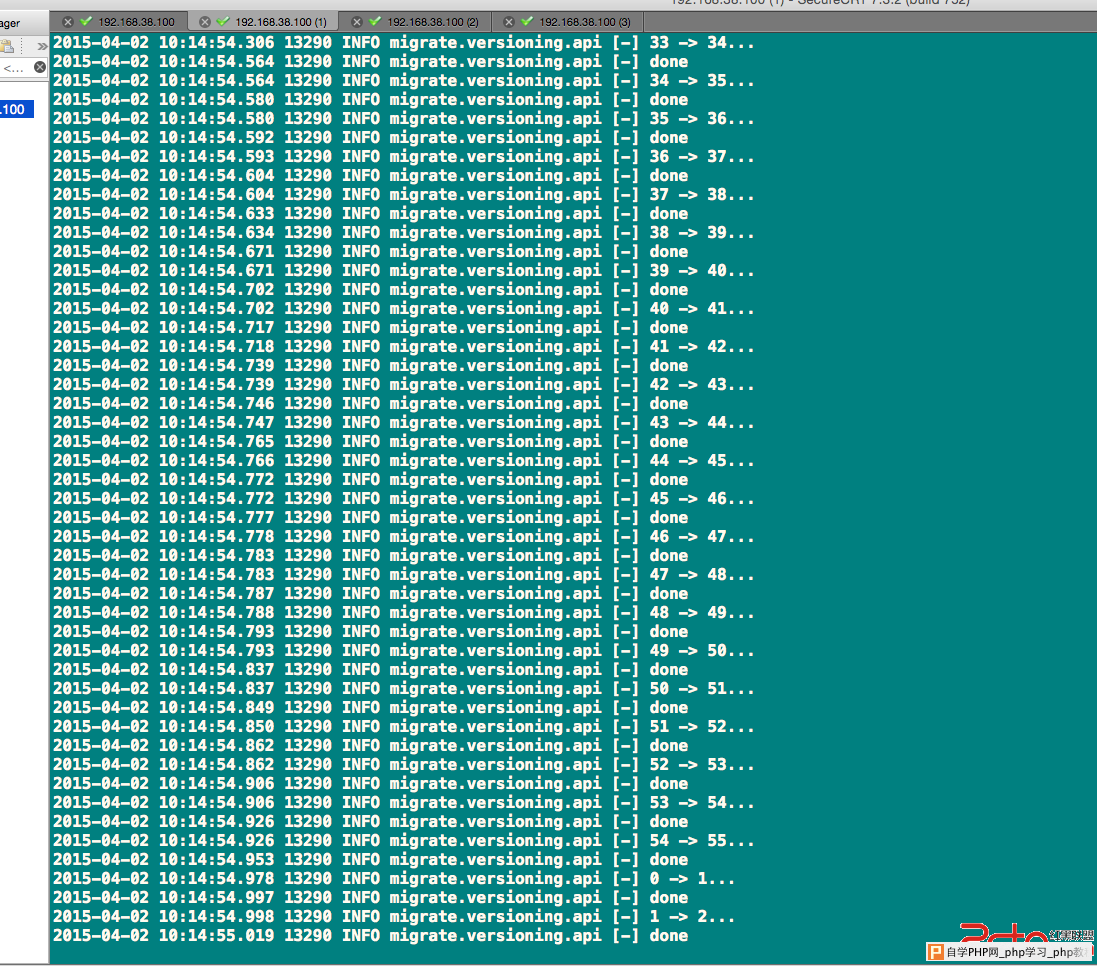Screen dimensions: 1097x966
Task: Close the 192.168.38.100 (1) session tab
Action: (x=205, y=22)
